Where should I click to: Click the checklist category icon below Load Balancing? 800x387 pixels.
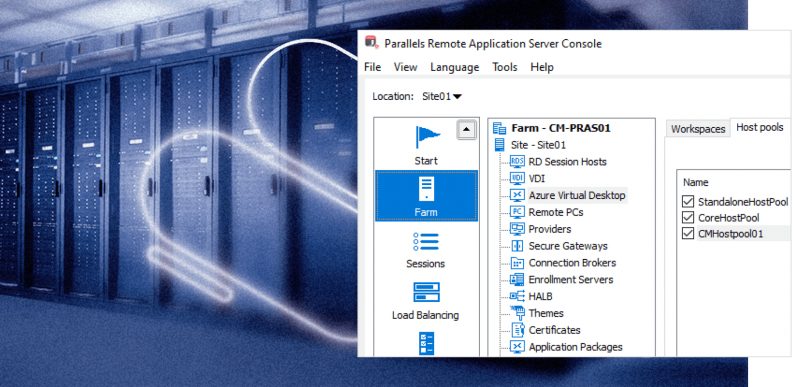(x=426, y=344)
